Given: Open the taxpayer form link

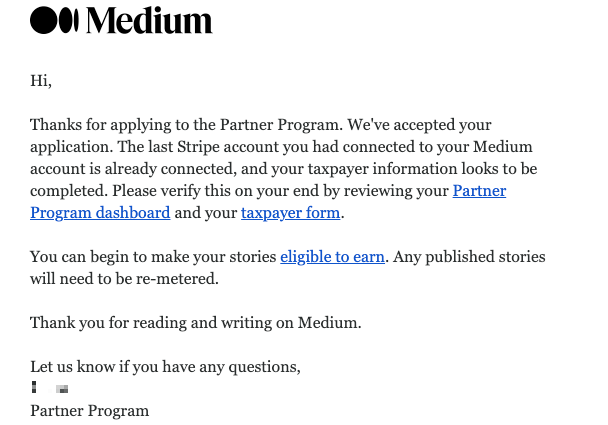Looking at the screenshot, I should (x=291, y=212).
